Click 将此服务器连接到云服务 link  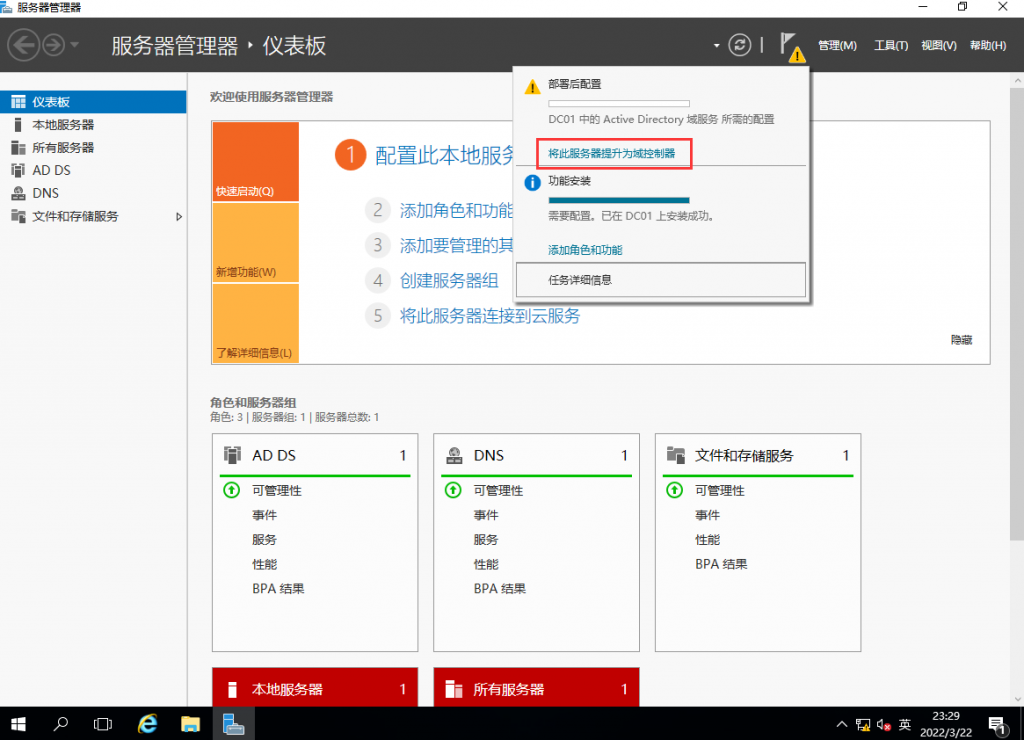[x=490, y=316]
